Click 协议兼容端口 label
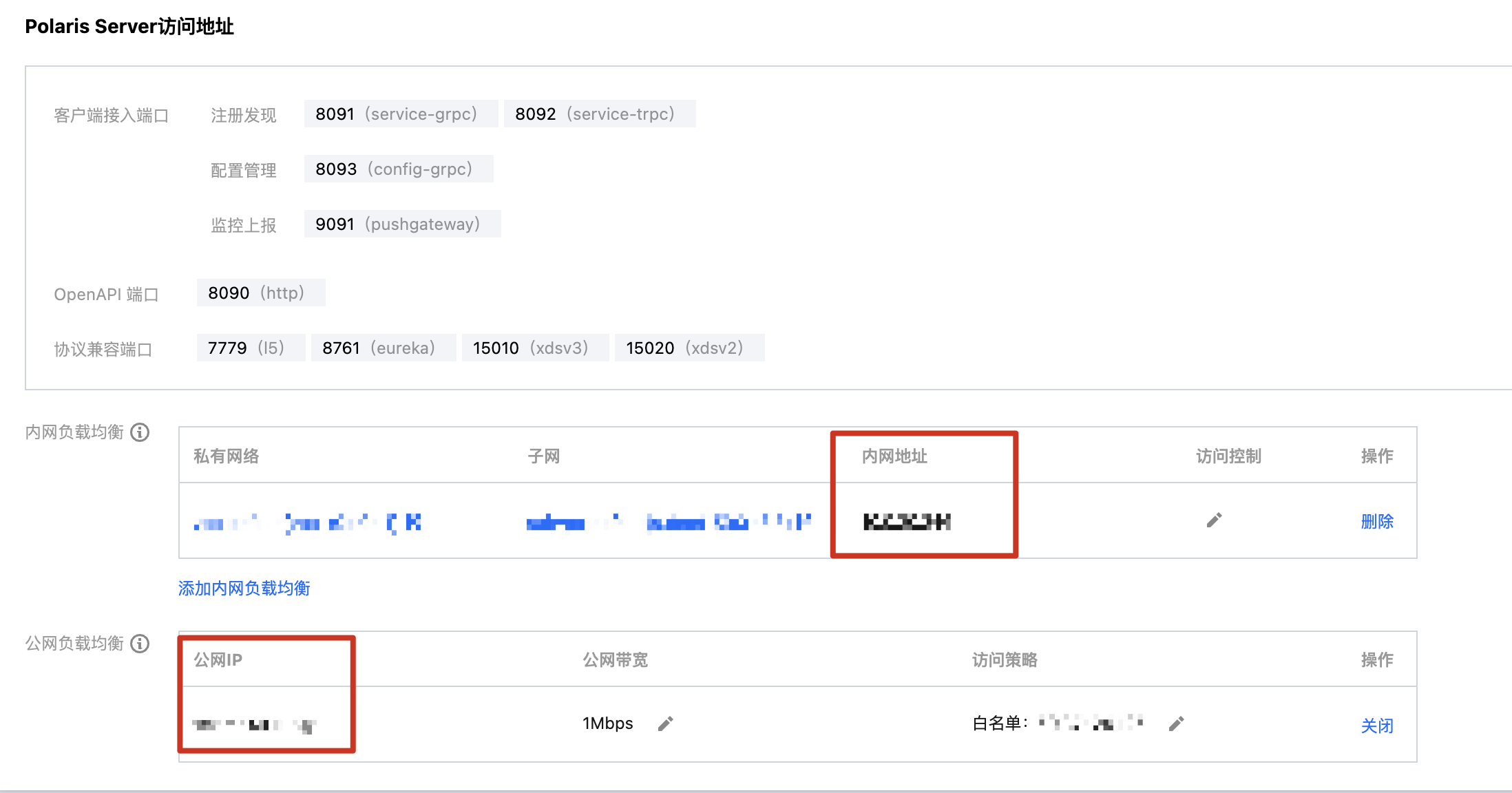Screen dimensions: 1512x793 [x=103, y=350]
